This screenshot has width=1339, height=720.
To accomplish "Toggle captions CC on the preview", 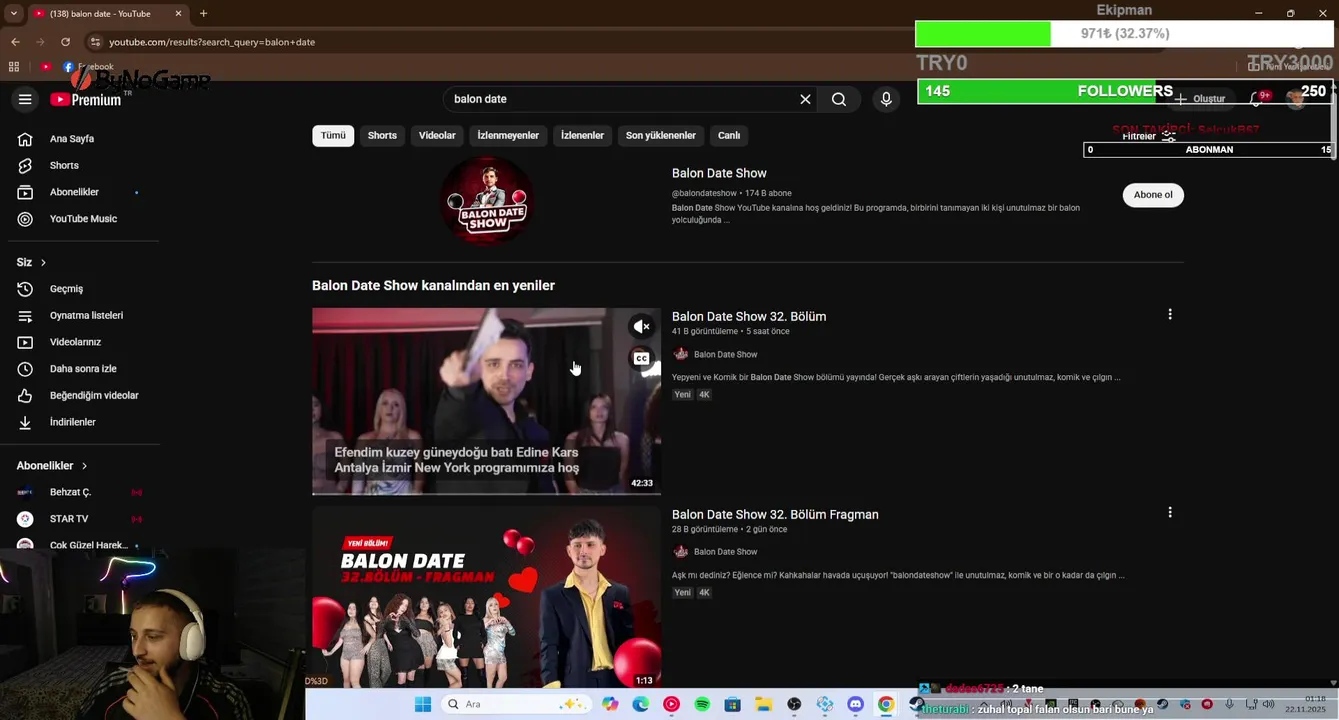I will 641,358.
